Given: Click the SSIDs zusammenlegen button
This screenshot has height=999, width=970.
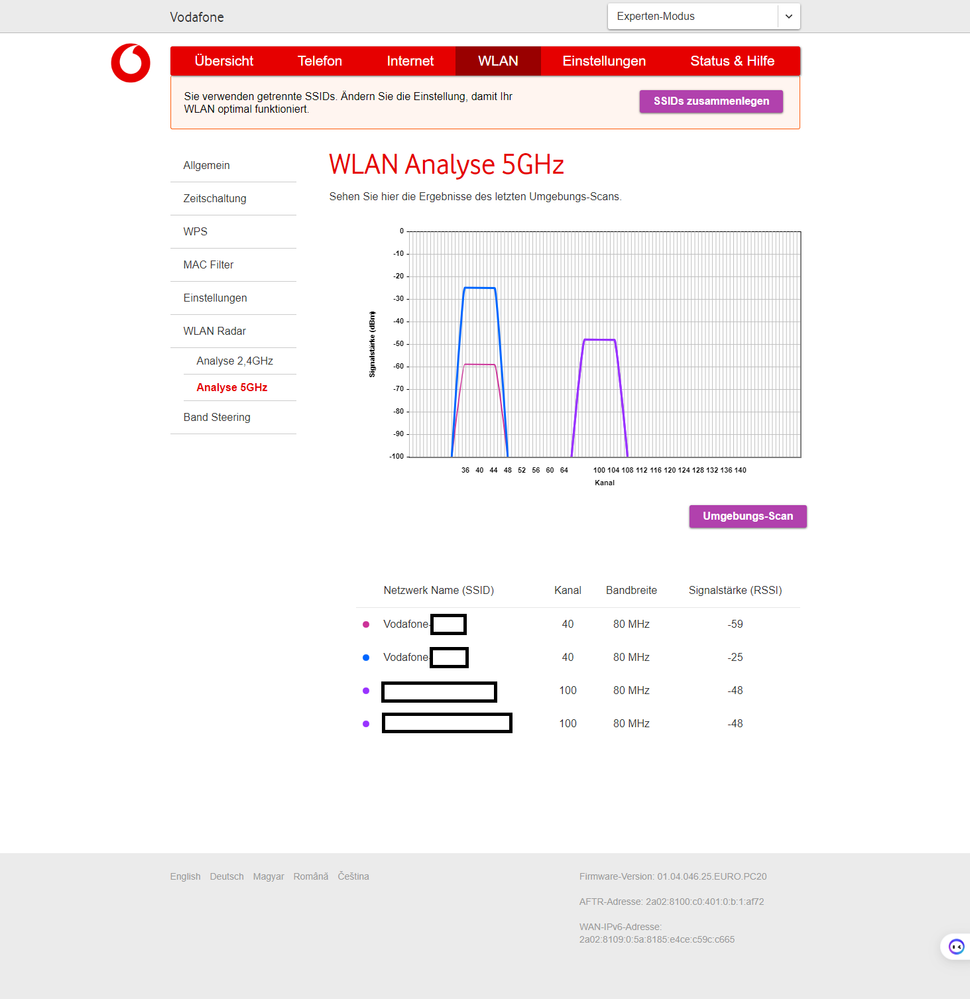Looking at the screenshot, I should click(710, 101).
